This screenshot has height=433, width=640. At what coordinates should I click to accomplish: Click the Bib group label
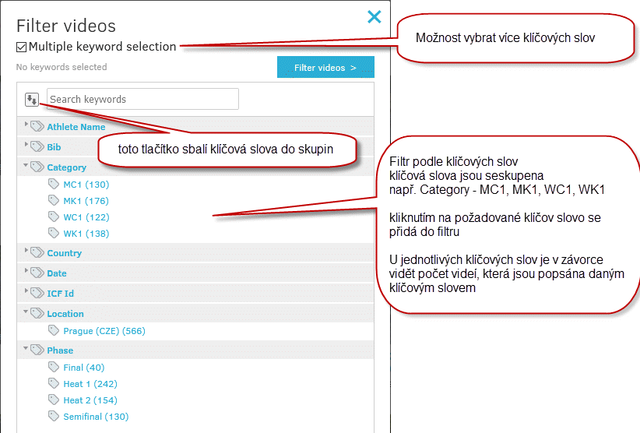54,147
